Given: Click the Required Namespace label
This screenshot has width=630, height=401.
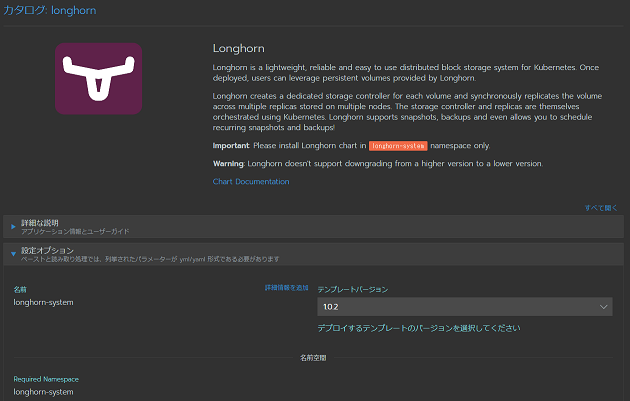Looking at the screenshot, I should 46,379.
